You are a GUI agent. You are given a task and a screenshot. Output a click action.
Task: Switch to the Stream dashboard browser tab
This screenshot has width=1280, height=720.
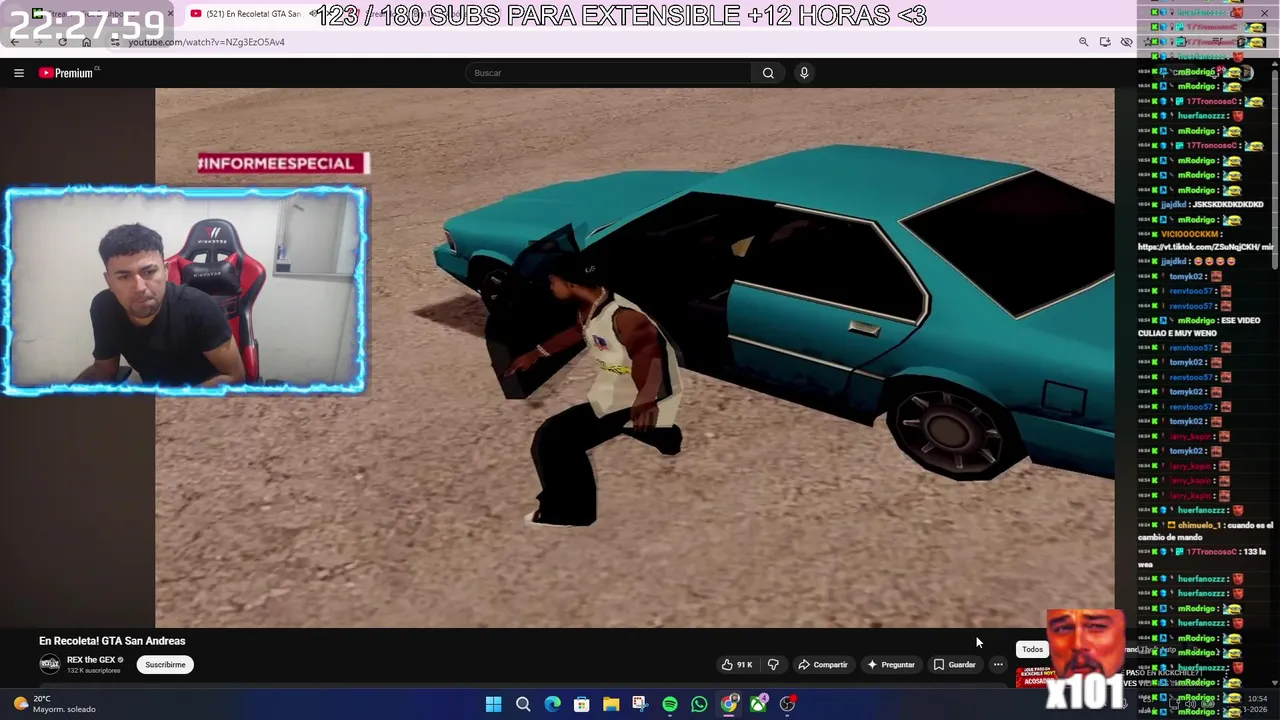[x=95, y=14]
